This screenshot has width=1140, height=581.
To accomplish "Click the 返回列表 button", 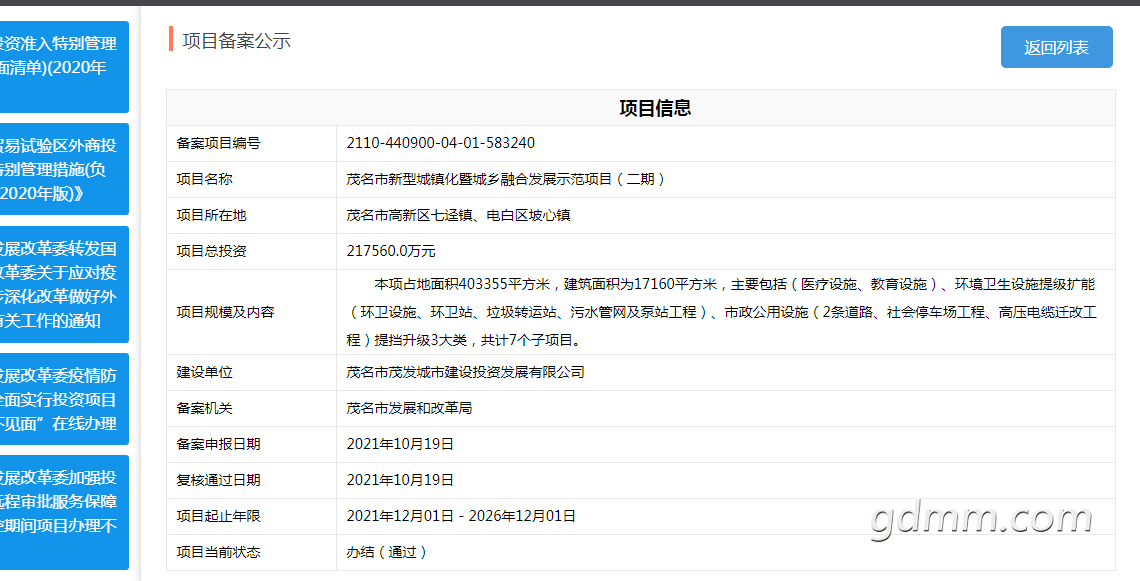I will [1056, 47].
